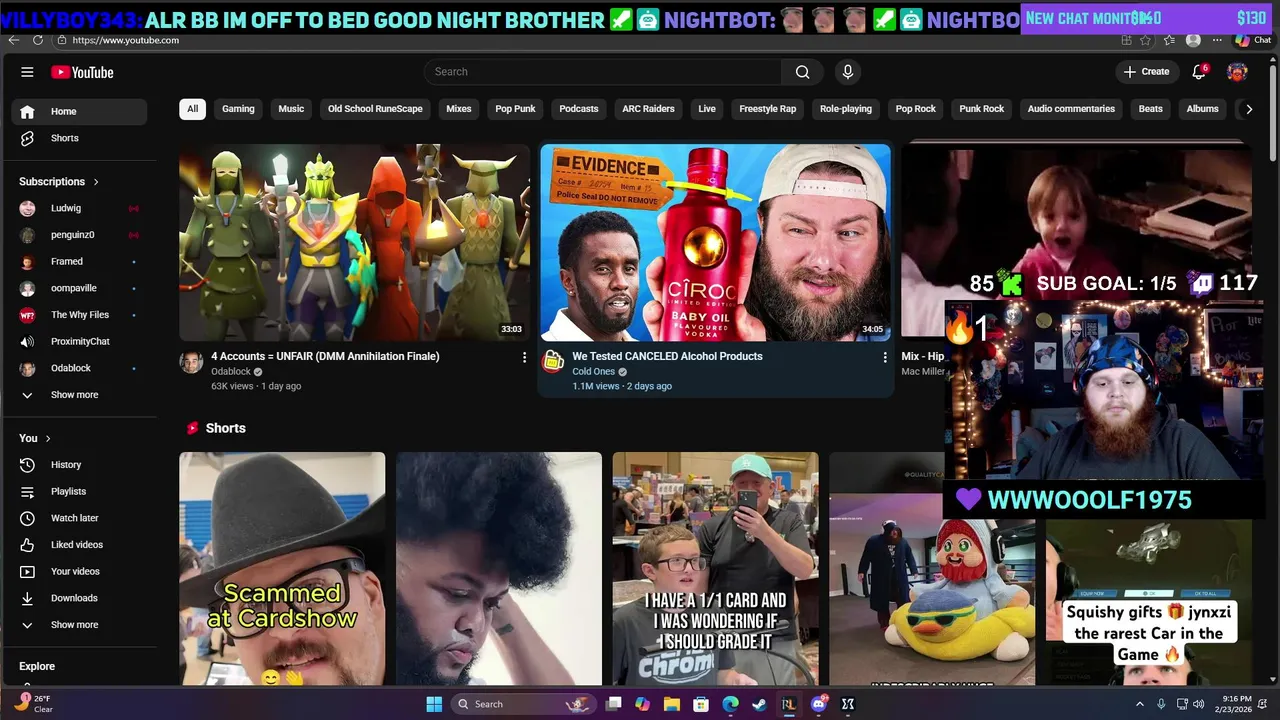This screenshot has width=1280, height=720.
Task: Open the 1/1 card grading short
Action: click(715, 568)
